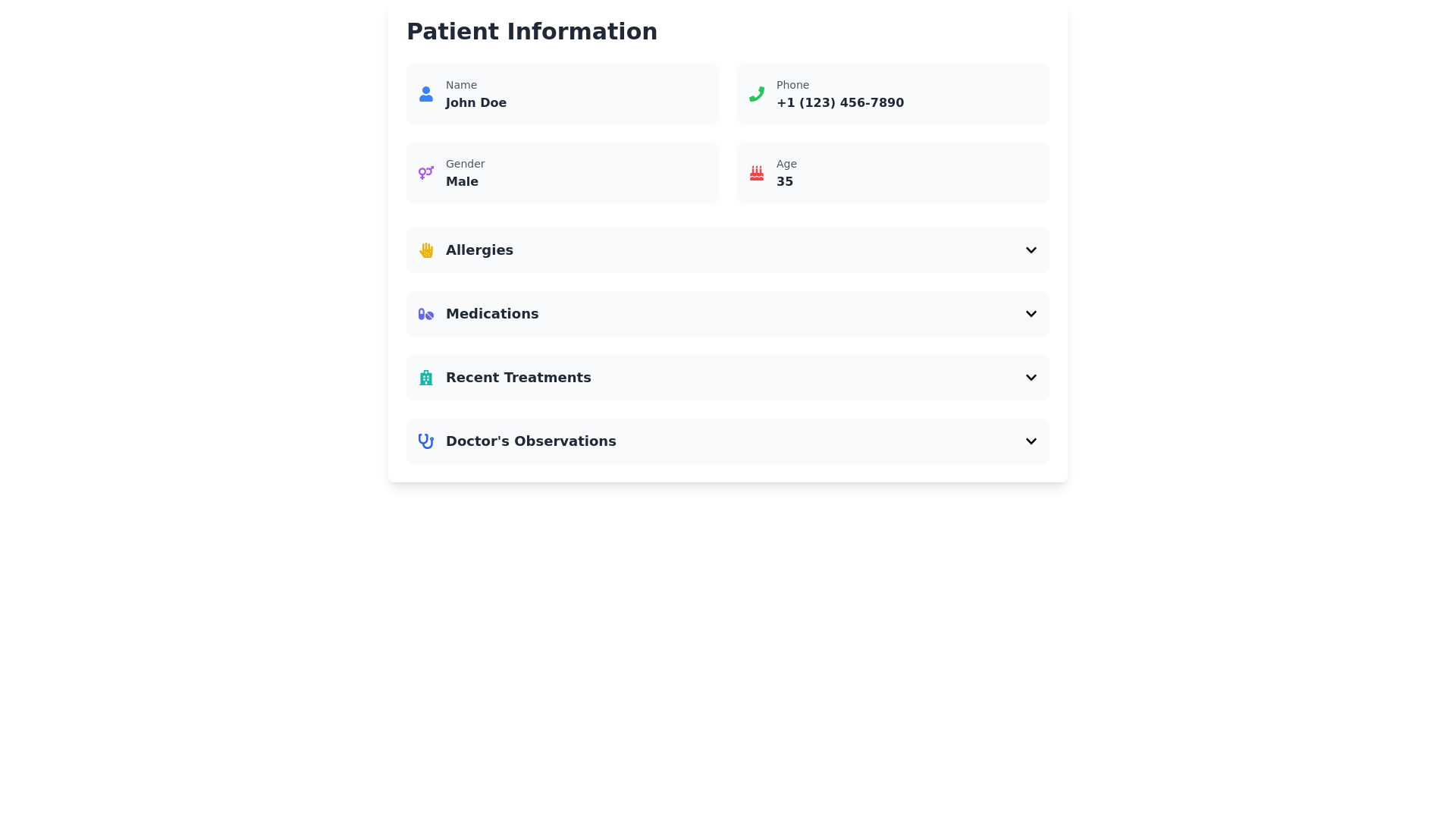Click the green phone icon
The width and height of the screenshot is (1456, 819).
(x=756, y=93)
